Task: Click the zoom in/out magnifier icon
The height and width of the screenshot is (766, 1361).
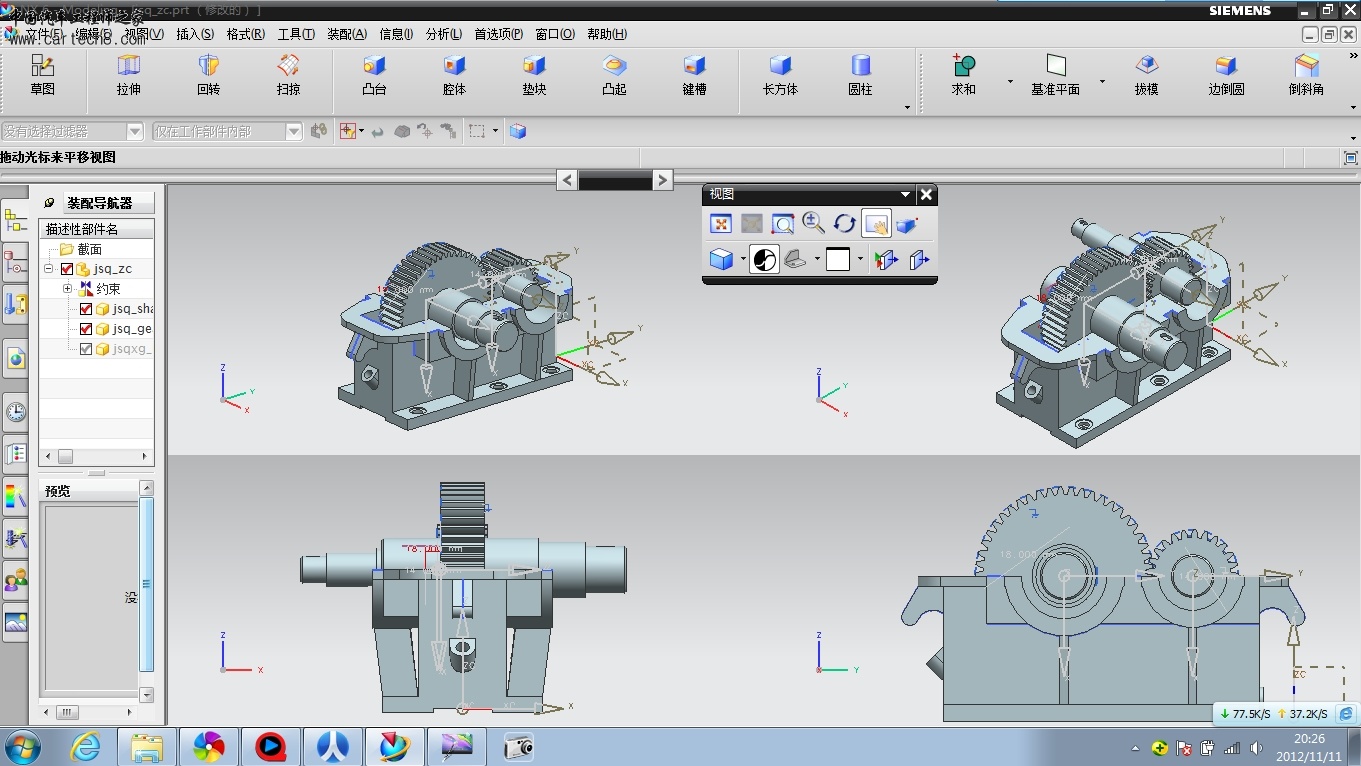Action: pyautogui.click(x=813, y=224)
